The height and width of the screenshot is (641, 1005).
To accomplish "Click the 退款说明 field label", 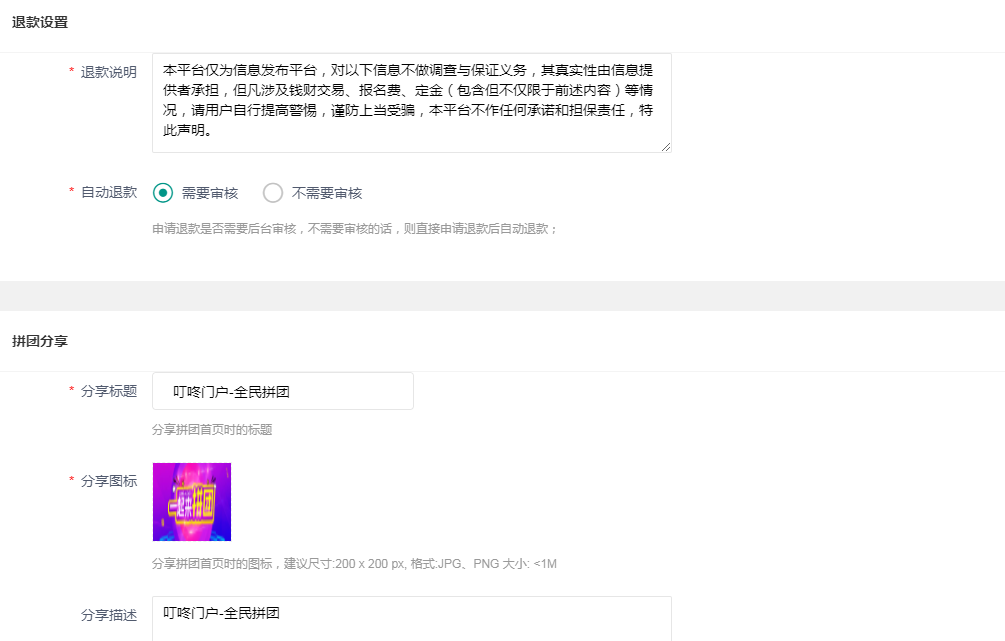I will (109, 72).
